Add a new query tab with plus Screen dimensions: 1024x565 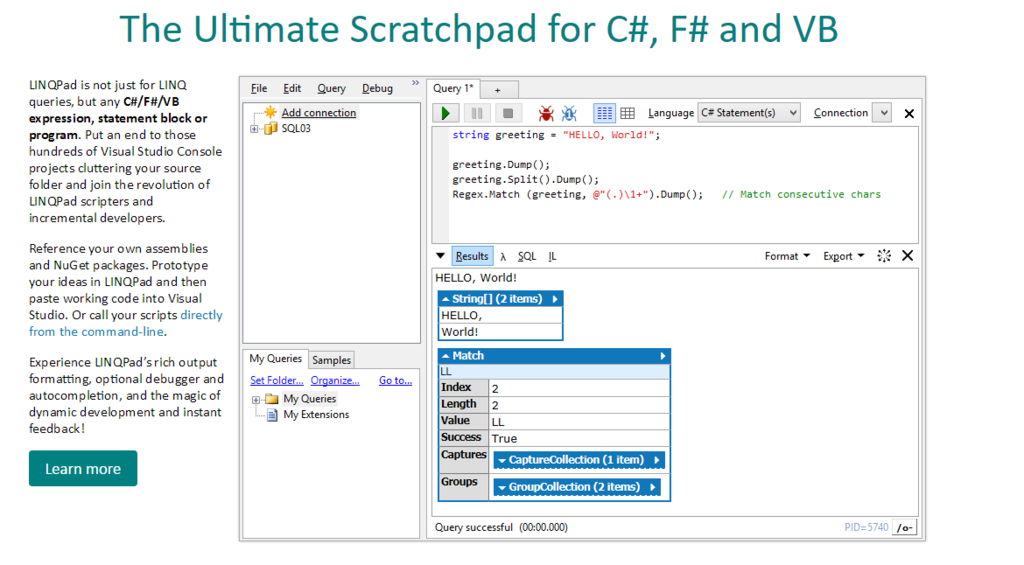498,90
